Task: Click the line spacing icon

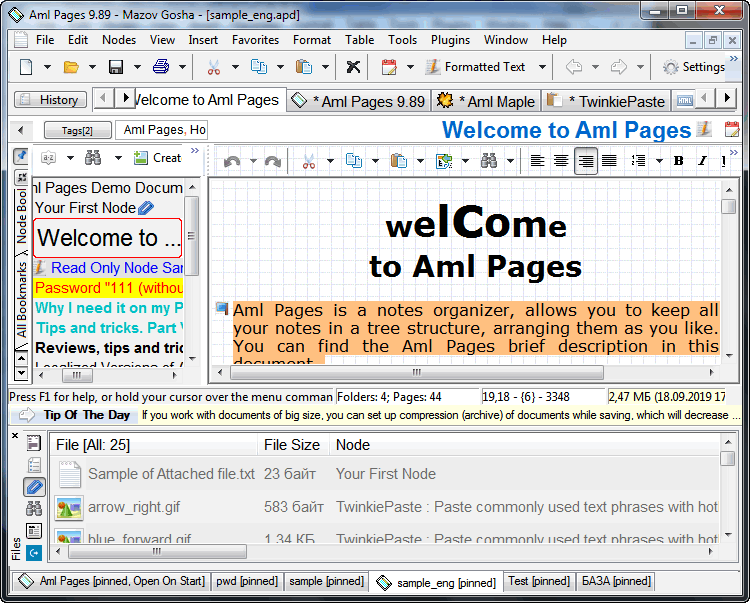Action: click(638, 161)
